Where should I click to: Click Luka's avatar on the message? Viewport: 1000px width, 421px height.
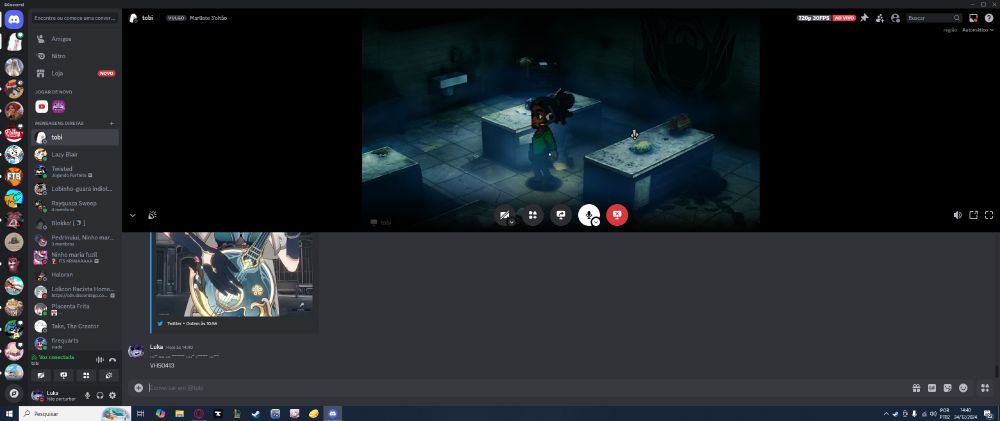(x=136, y=351)
